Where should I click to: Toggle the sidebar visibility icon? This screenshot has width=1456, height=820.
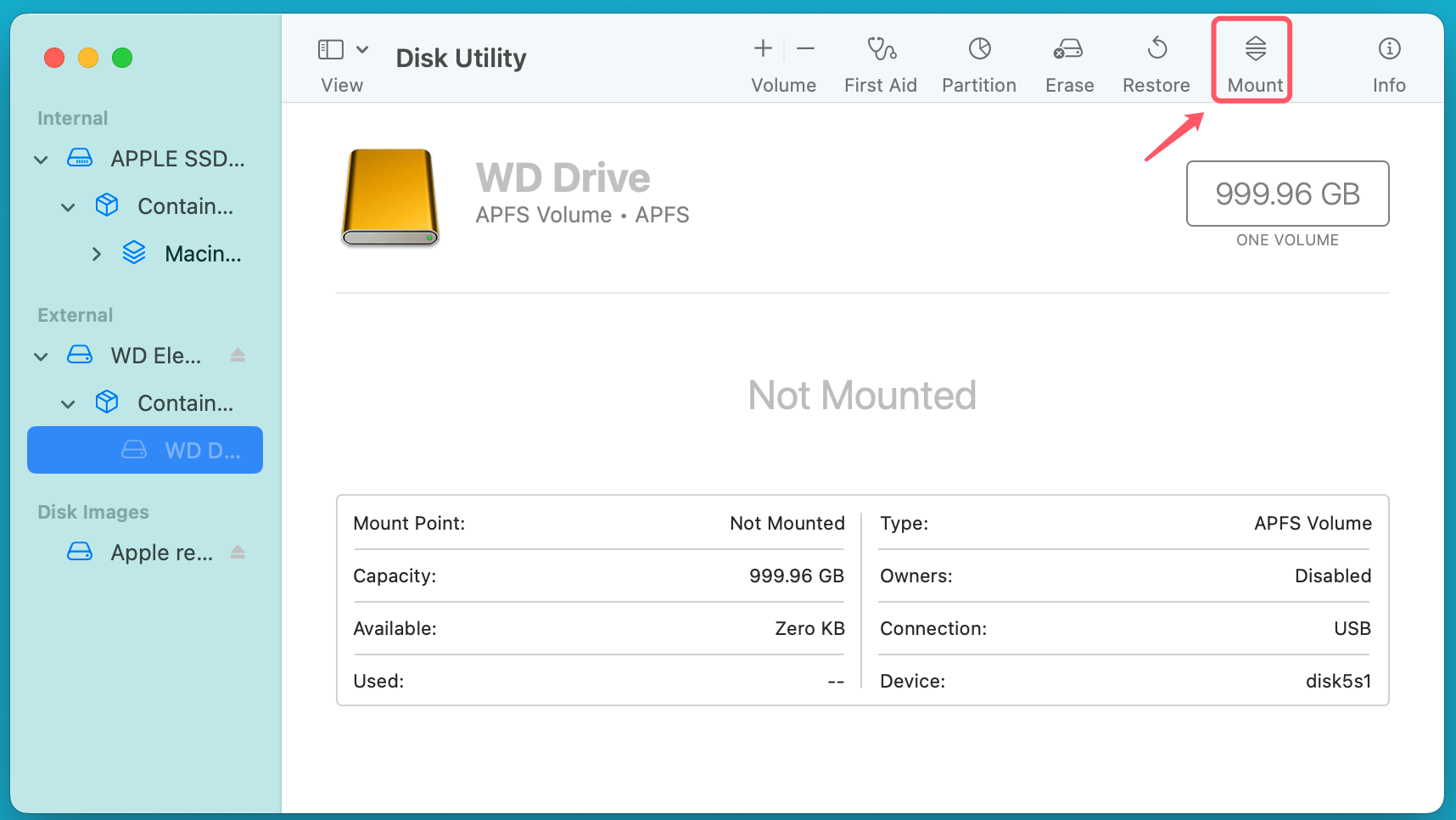click(x=330, y=48)
